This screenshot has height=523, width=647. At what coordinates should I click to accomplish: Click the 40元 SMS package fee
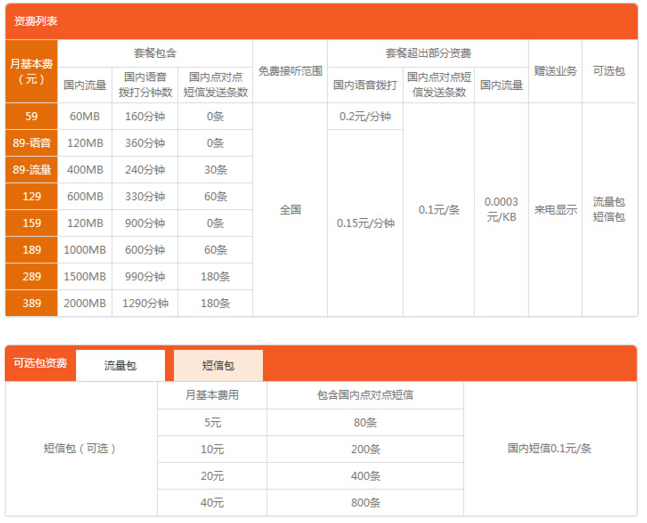coord(212,503)
